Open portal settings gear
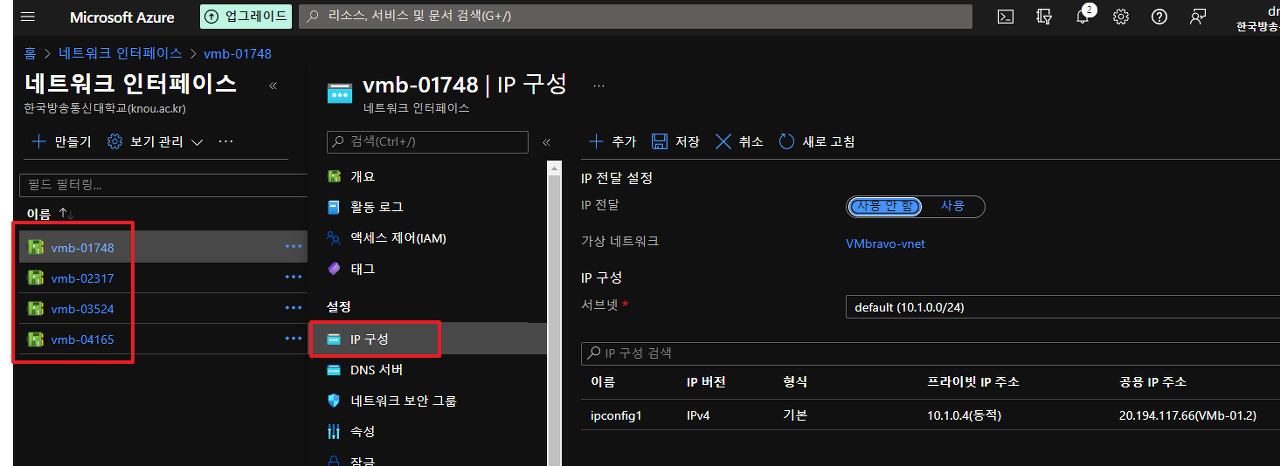 click(x=1121, y=17)
